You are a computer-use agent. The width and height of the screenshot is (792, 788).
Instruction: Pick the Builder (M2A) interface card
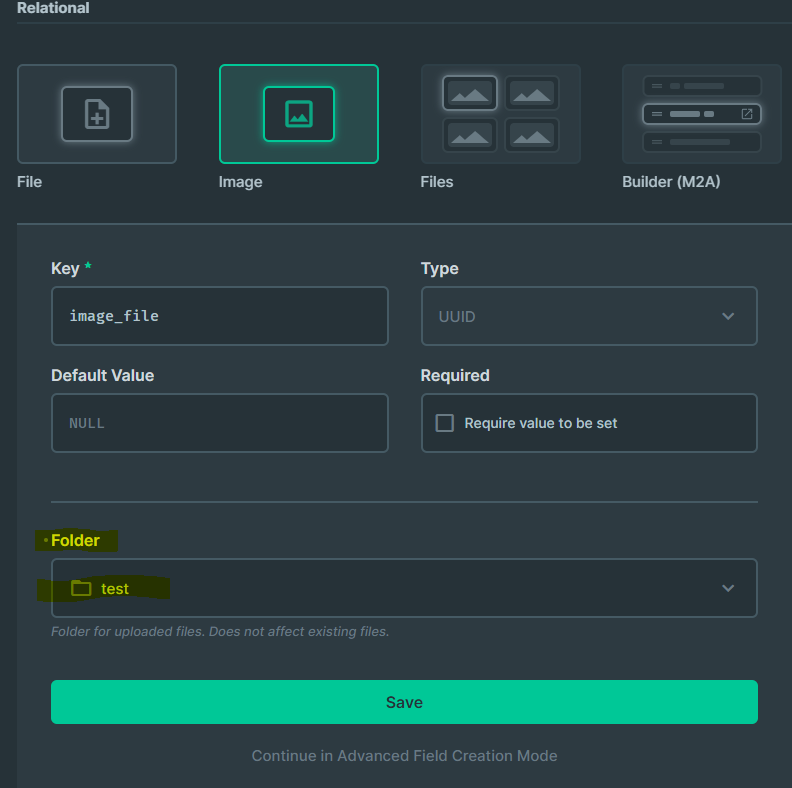coord(702,114)
